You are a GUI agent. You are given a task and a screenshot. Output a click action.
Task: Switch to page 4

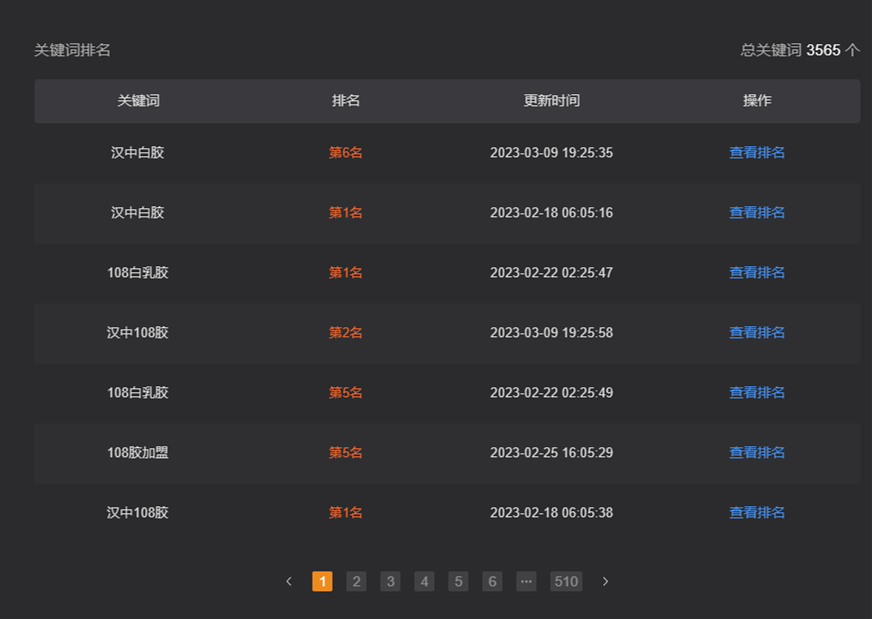424,581
